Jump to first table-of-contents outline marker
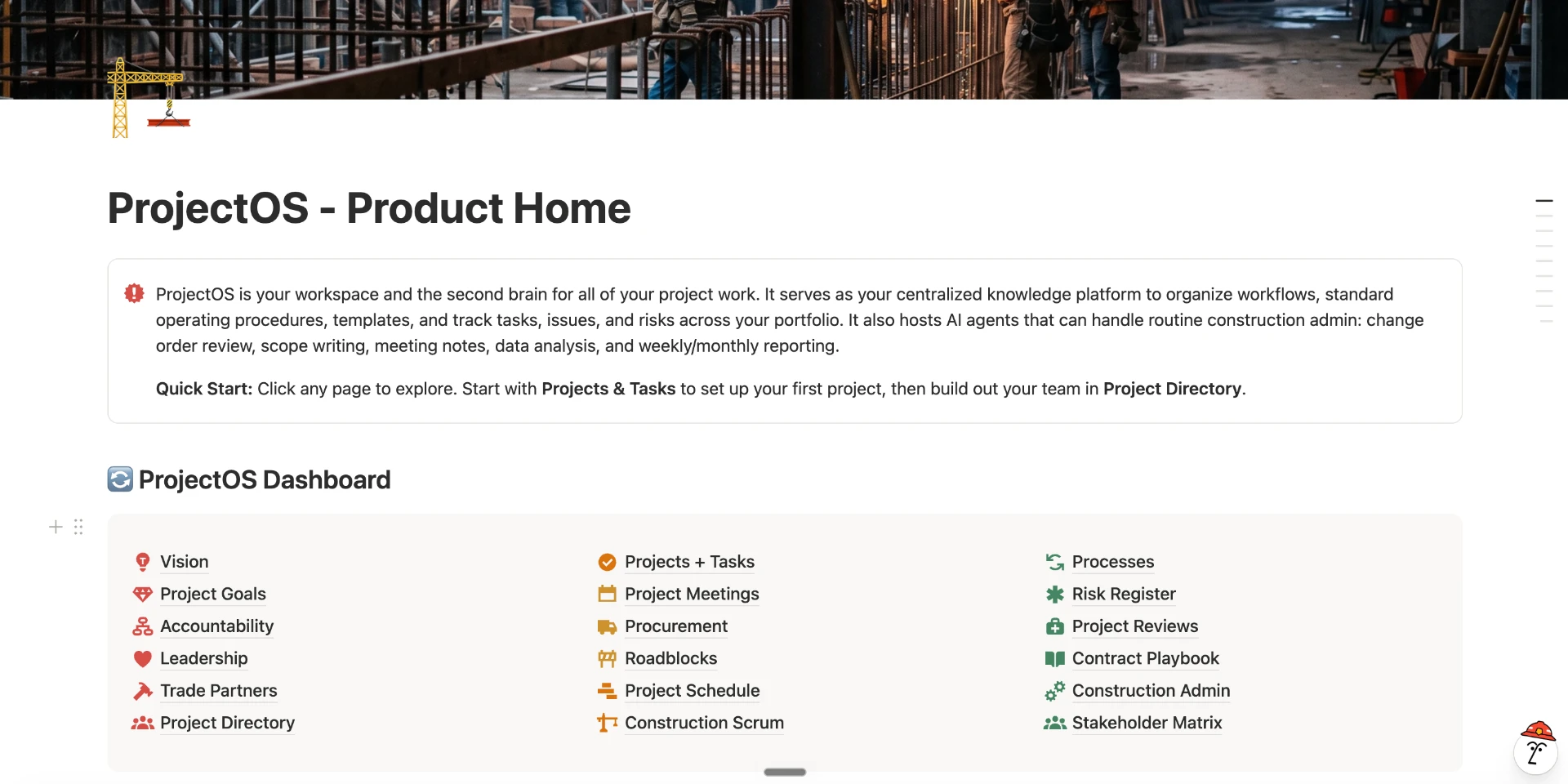The width and height of the screenshot is (1568, 784). coord(1543,200)
